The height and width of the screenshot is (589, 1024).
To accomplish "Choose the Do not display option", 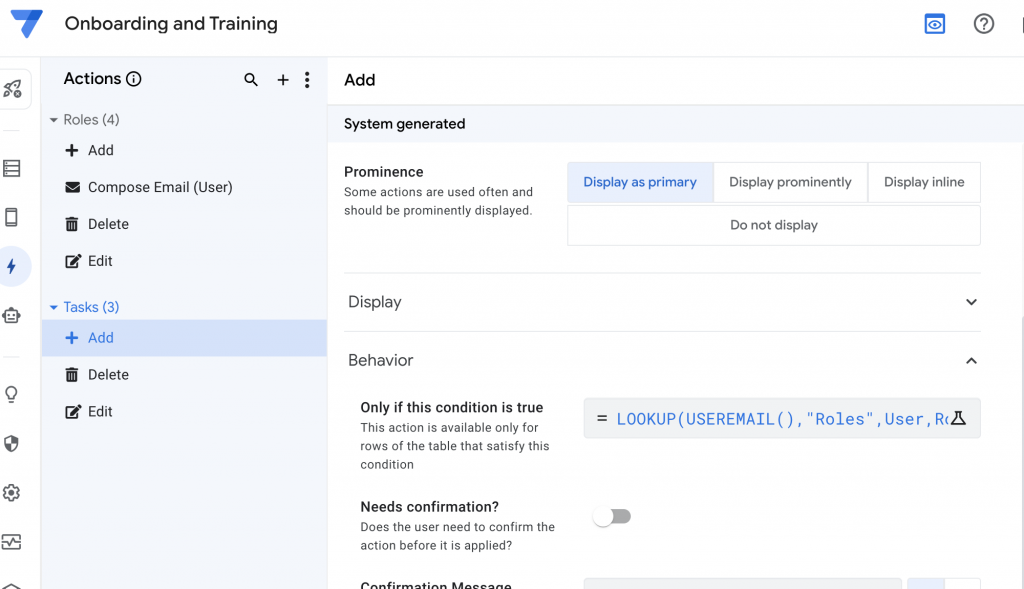I will [x=773, y=225].
